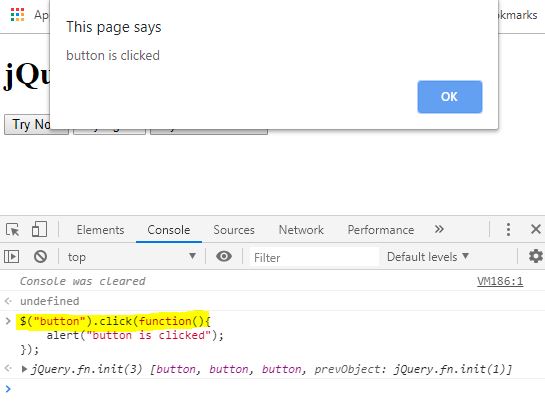The width and height of the screenshot is (545, 412).
Task: Click the alert("button is clicked") code line
Action: coord(135,335)
